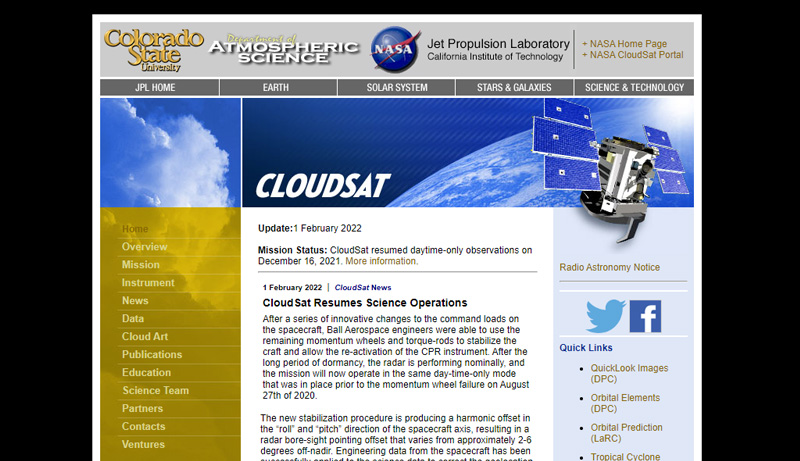This screenshot has height=461, width=800.
Task: Select Partners in the sidebar menu
Action: 142,408
